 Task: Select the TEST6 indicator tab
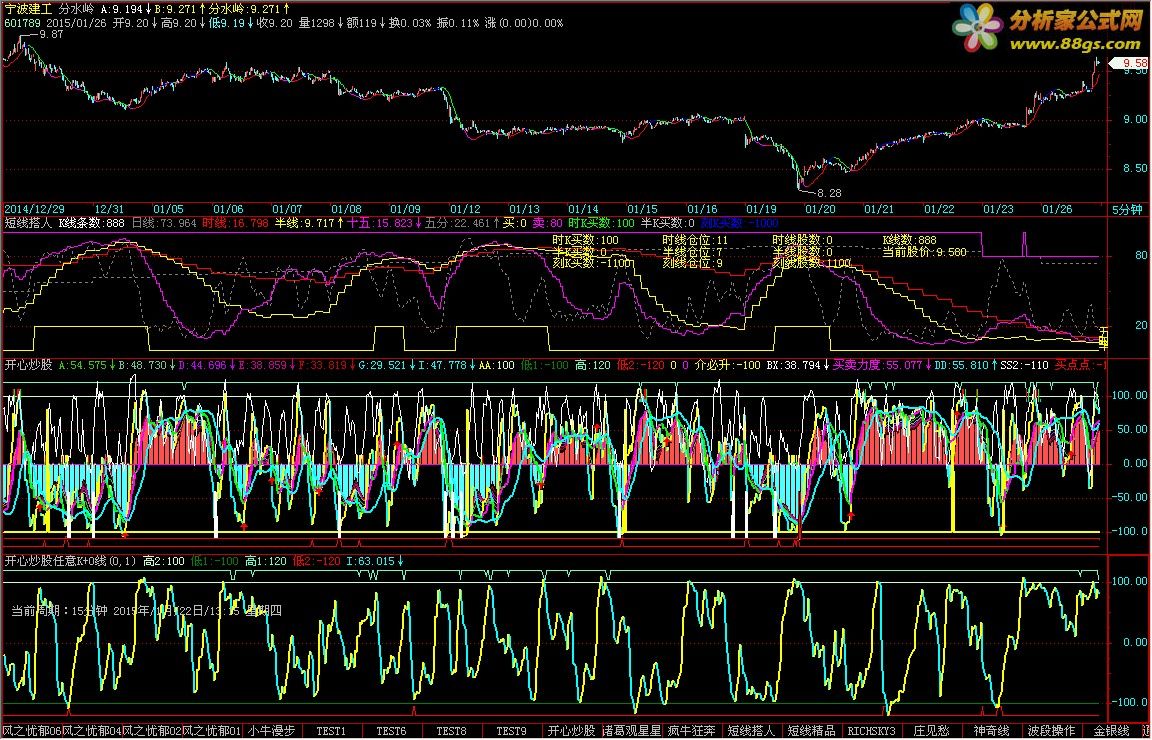coord(392,731)
